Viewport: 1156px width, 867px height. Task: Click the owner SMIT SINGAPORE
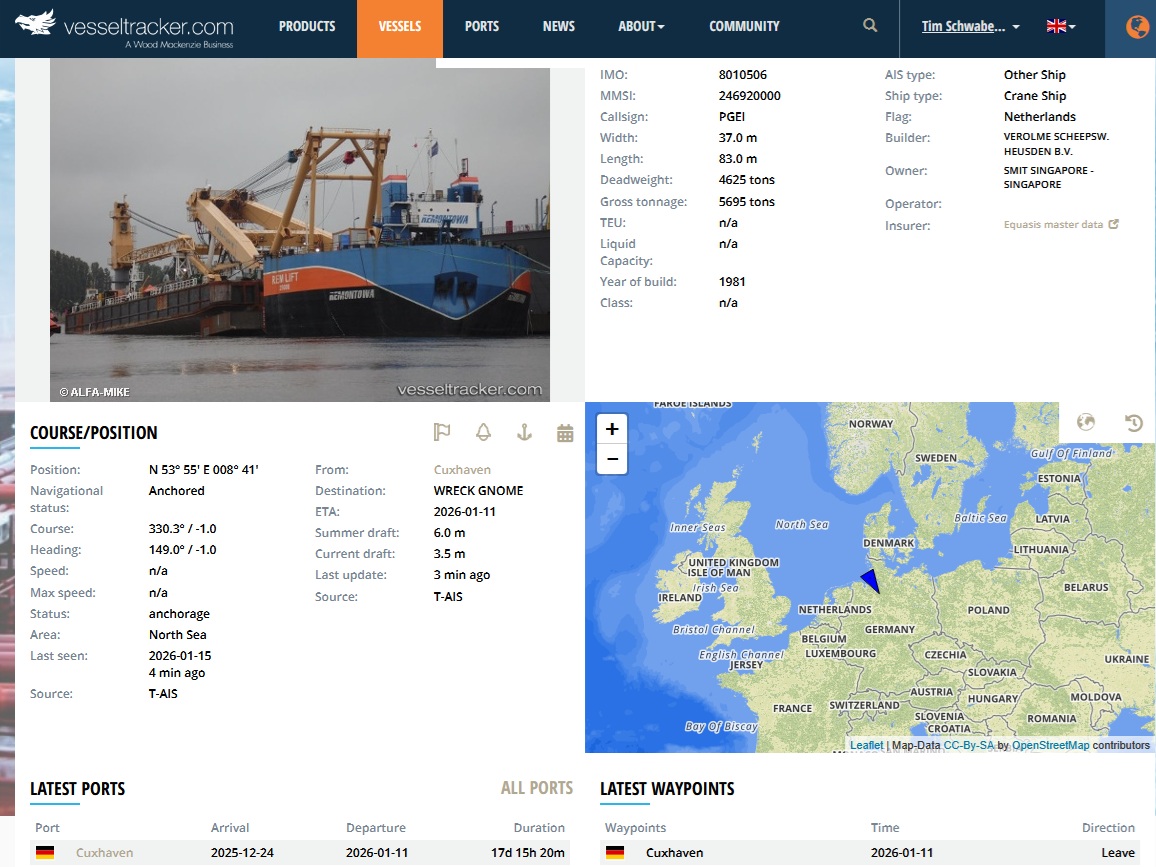click(1048, 177)
